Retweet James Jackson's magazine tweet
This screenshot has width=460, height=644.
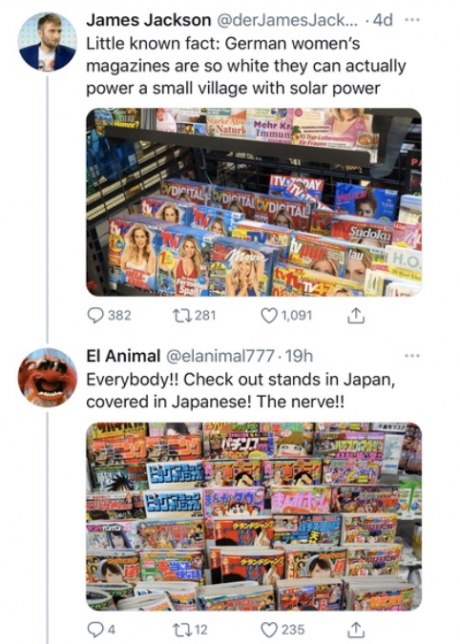[x=195, y=315]
